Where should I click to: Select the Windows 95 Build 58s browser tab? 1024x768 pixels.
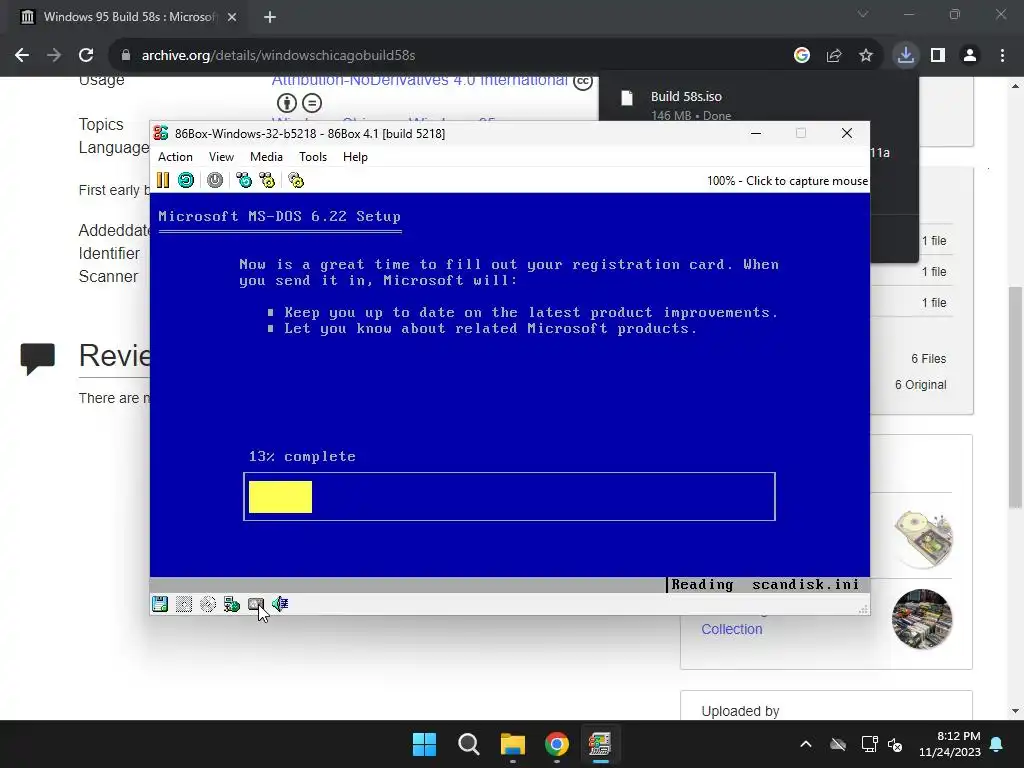tap(128, 17)
